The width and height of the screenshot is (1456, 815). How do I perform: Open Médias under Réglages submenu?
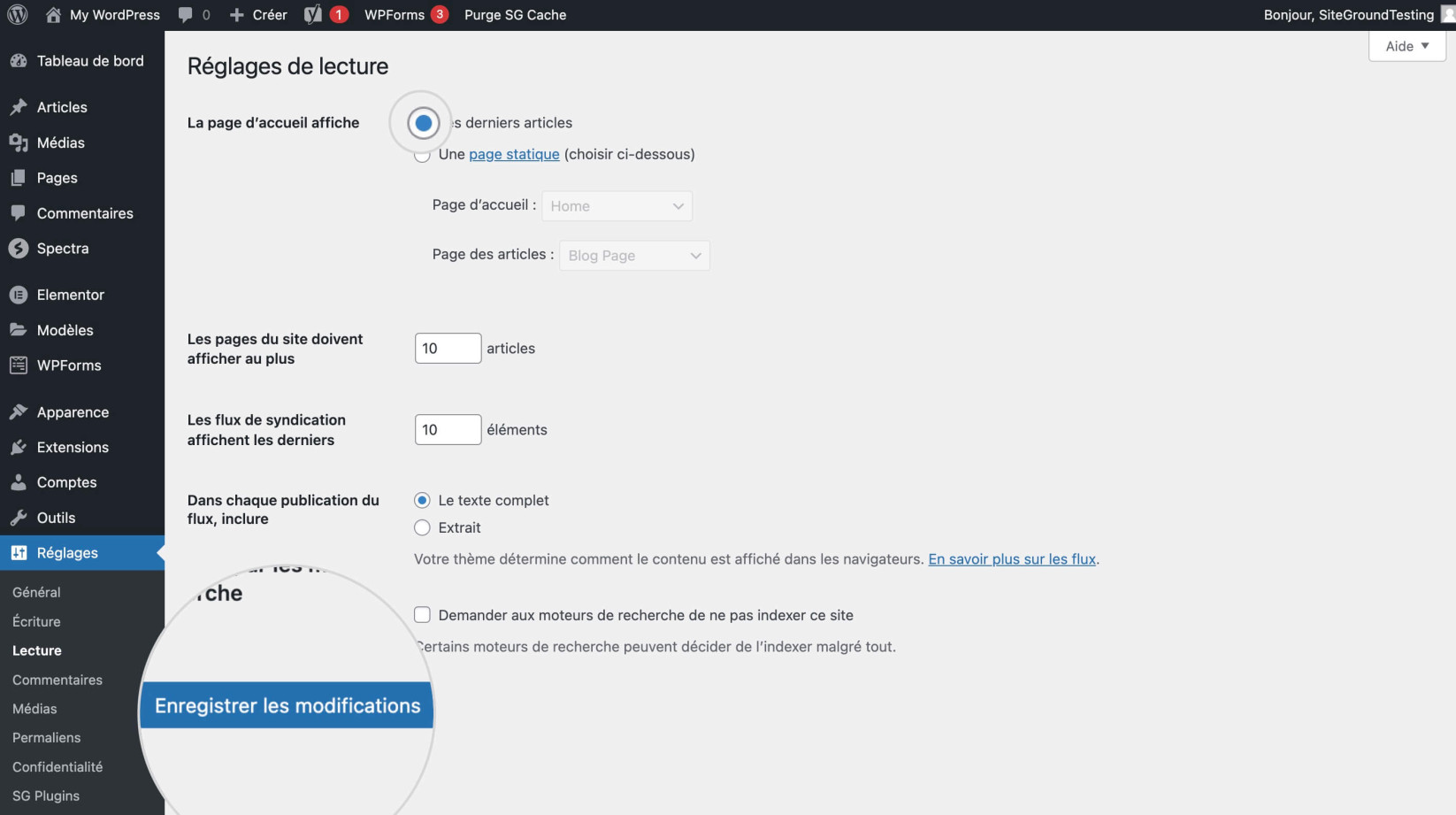[x=34, y=709]
